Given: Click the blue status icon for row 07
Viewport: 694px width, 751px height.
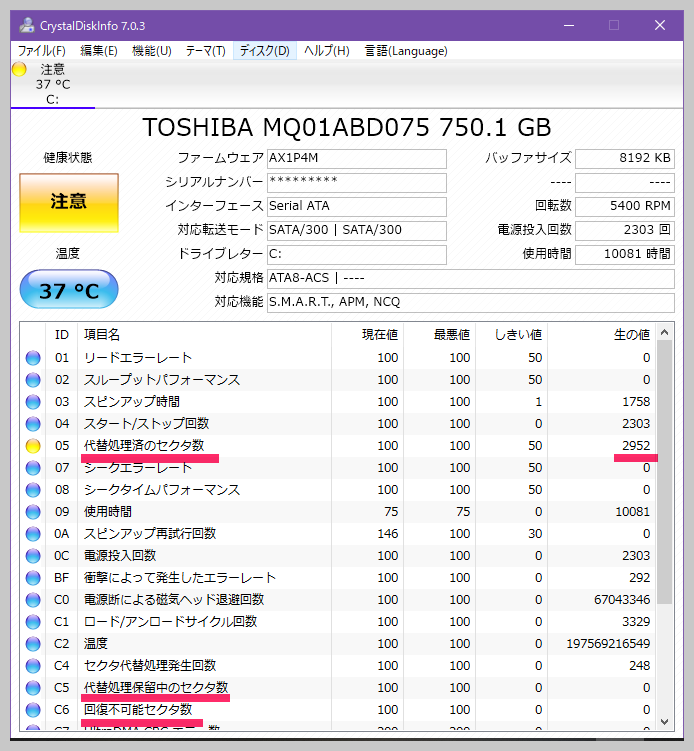Looking at the screenshot, I should (x=33, y=468).
